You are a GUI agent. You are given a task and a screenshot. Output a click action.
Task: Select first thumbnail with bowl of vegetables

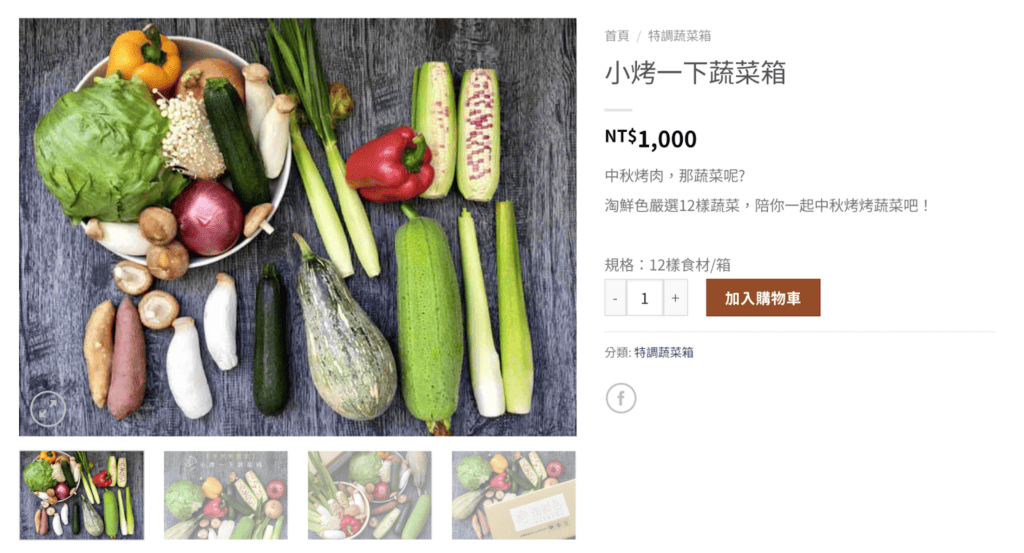[x=82, y=495]
